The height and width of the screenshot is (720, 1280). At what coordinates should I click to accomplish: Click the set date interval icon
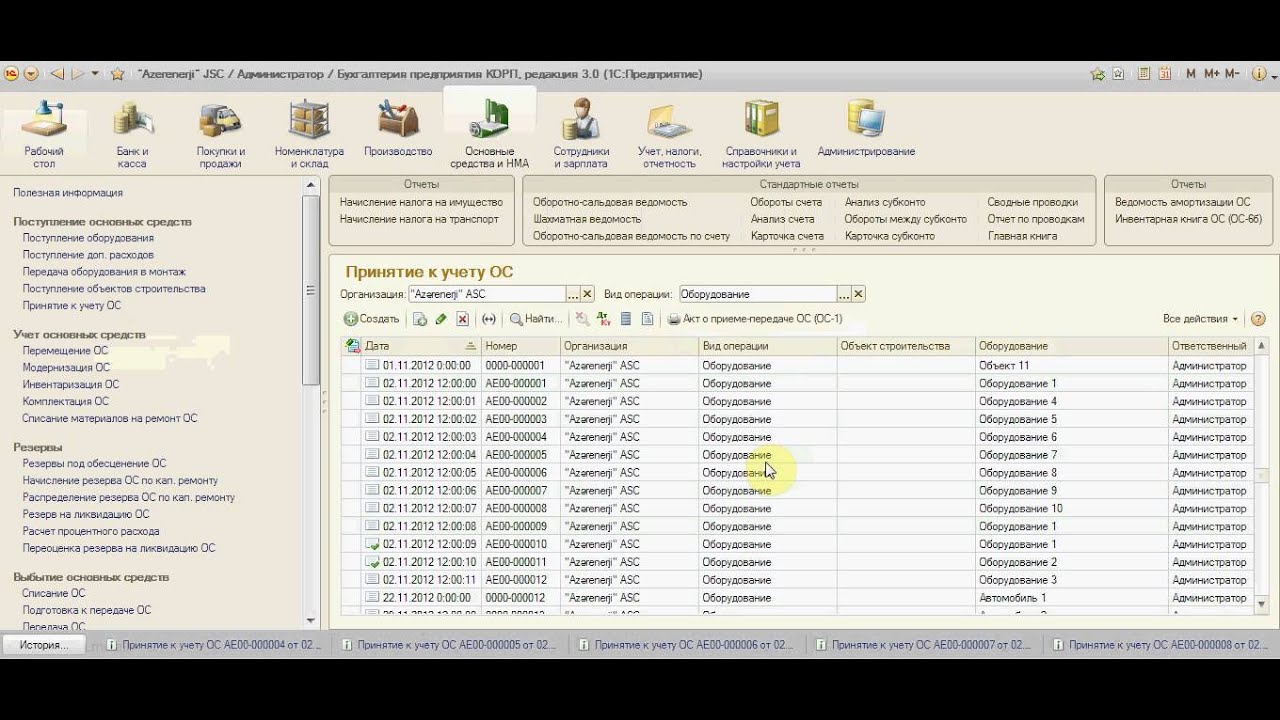(x=489, y=319)
